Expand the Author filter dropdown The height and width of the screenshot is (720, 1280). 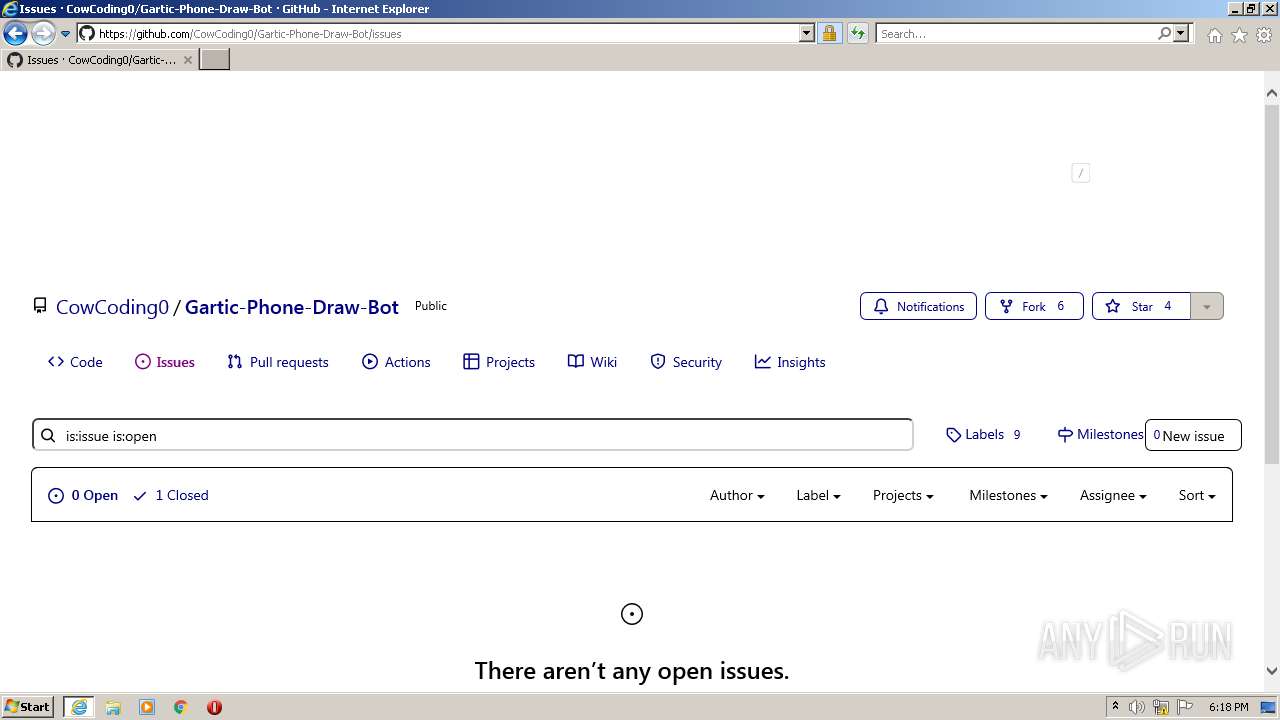pyautogui.click(x=737, y=495)
